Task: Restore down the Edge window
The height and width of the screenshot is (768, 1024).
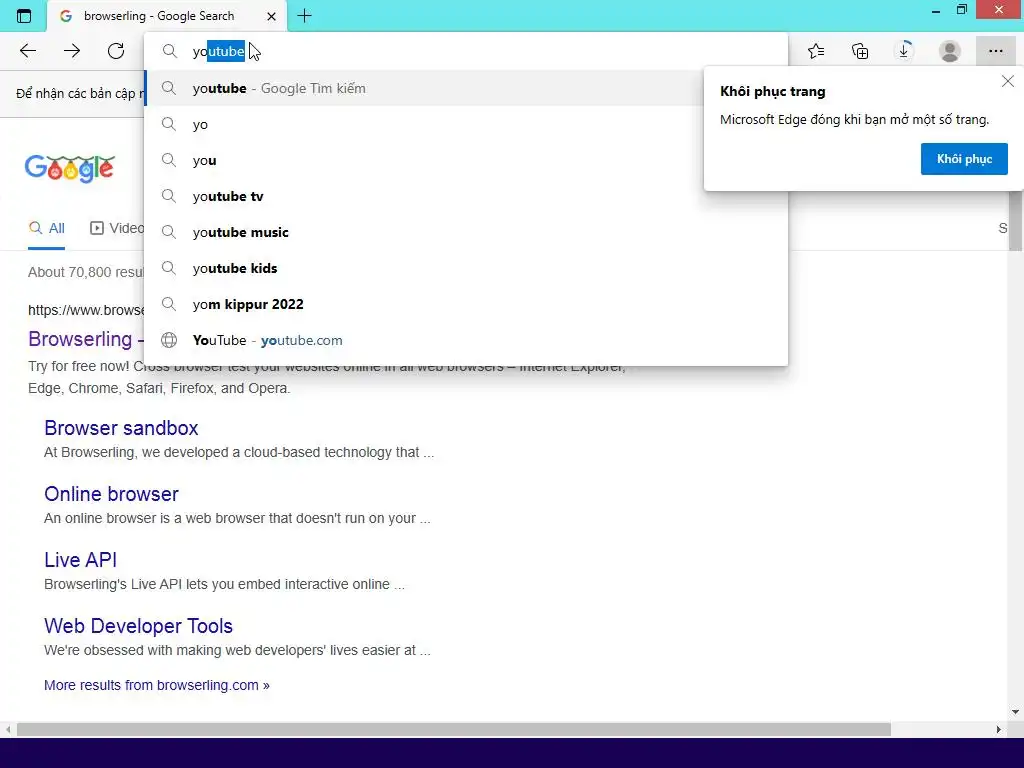Action: pyautogui.click(x=962, y=10)
